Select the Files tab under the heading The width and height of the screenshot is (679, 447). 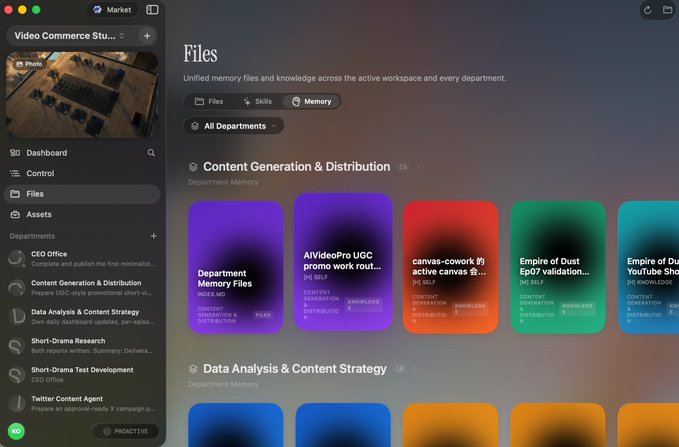[x=209, y=101]
